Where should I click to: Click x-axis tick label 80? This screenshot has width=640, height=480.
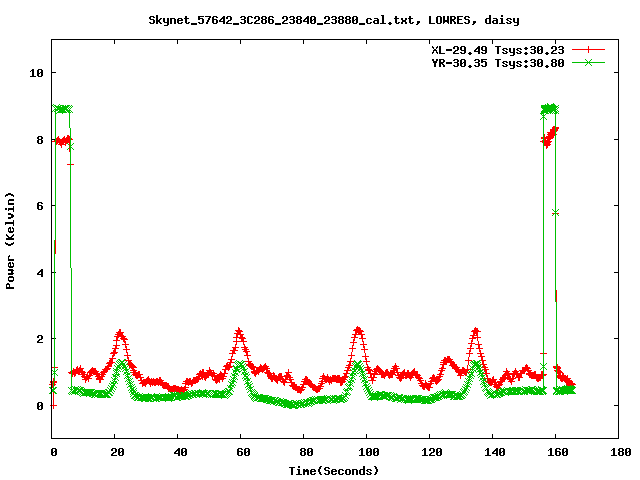click(306, 452)
